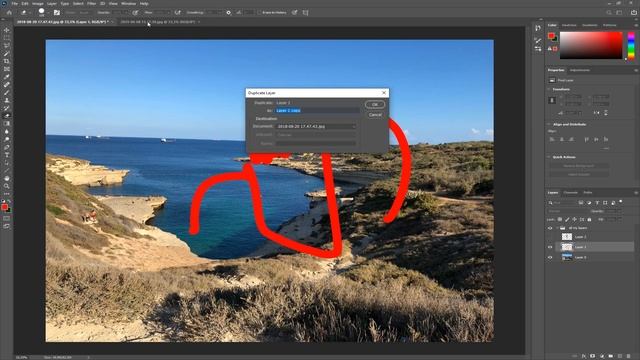The width and height of the screenshot is (640, 360).
Task: Open the Layer menu
Action: (x=52, y=4)
